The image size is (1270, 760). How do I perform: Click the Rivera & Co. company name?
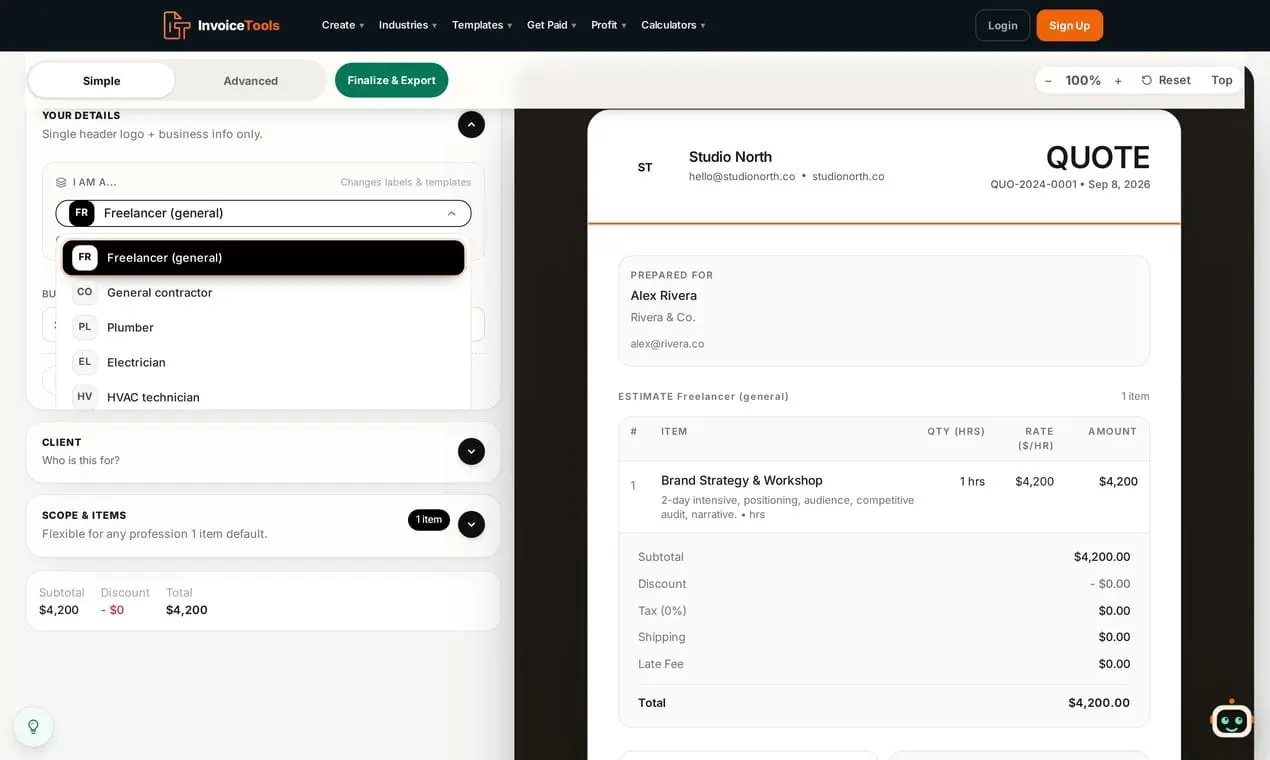pyautogui.click(x=663, y=317)
